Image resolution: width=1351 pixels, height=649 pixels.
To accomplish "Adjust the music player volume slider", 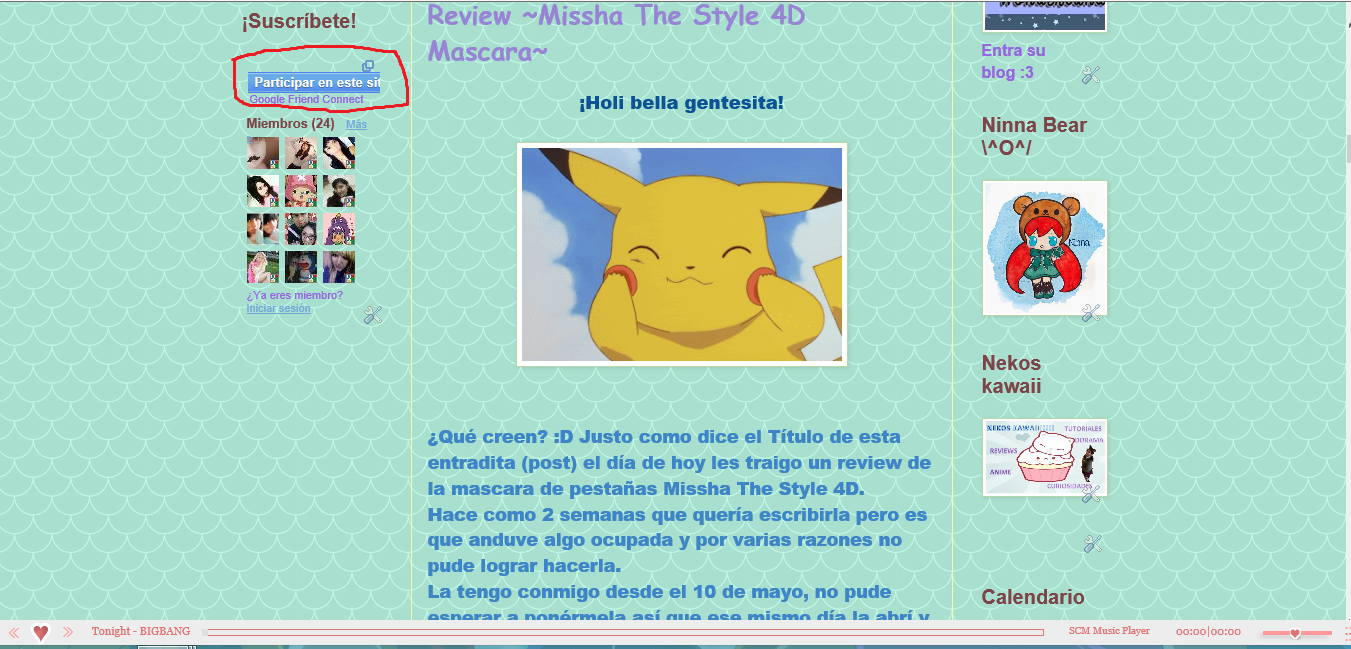I will tap(1296, 633).
